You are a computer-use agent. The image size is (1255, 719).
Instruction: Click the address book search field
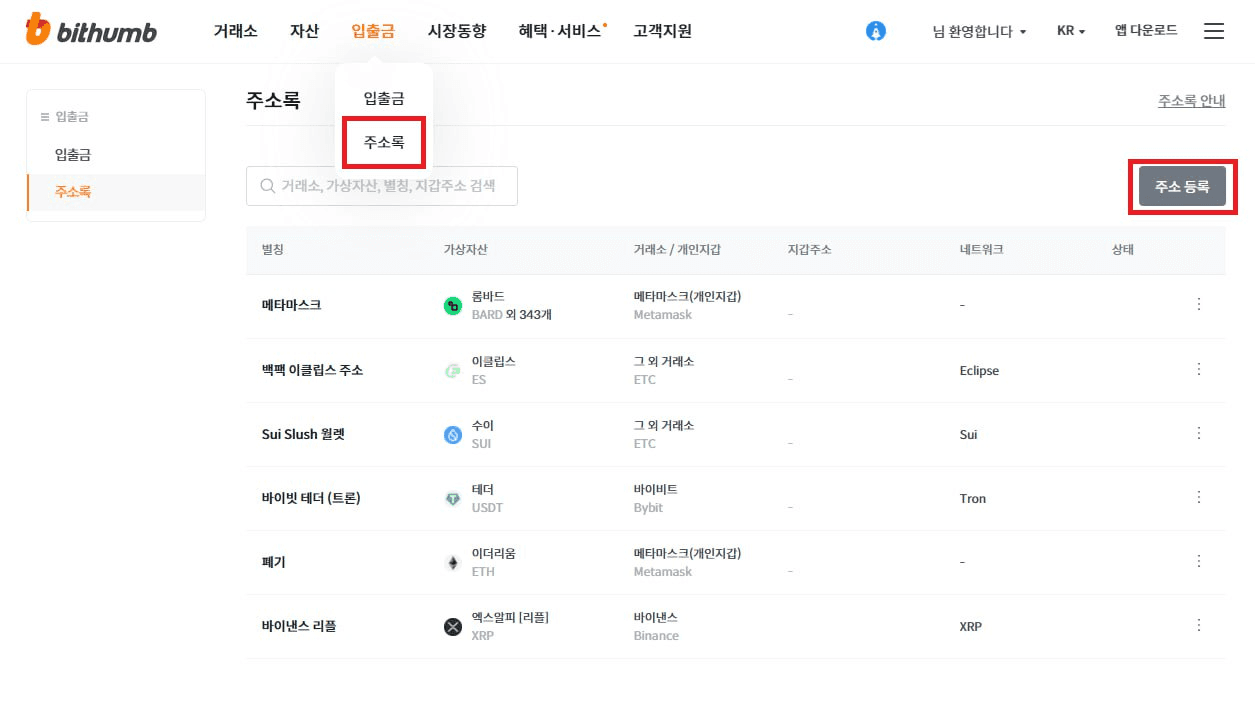tap(382, 186)
